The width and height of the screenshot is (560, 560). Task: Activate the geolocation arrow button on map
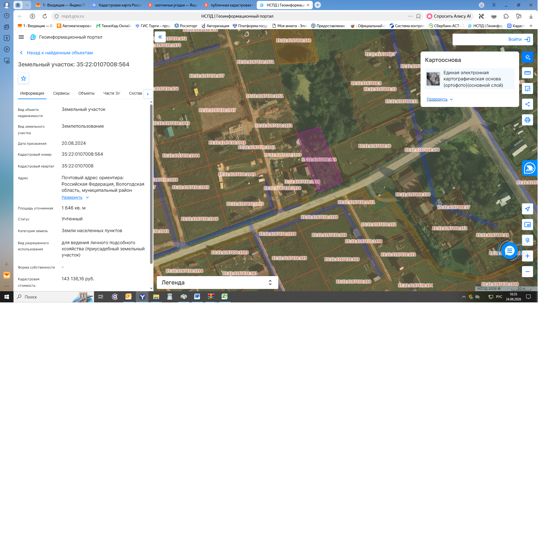[x=528, y=209]
